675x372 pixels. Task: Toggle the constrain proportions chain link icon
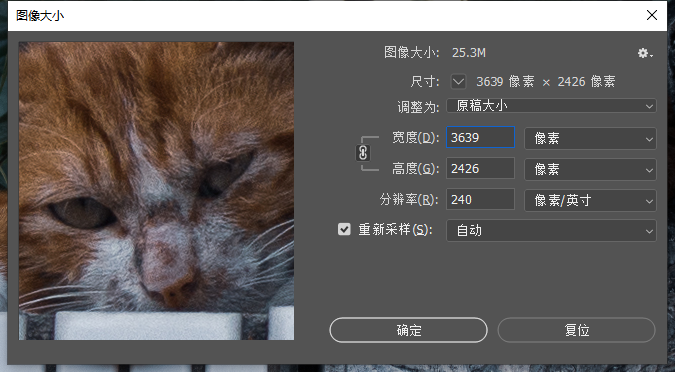(x=363, y=153)
